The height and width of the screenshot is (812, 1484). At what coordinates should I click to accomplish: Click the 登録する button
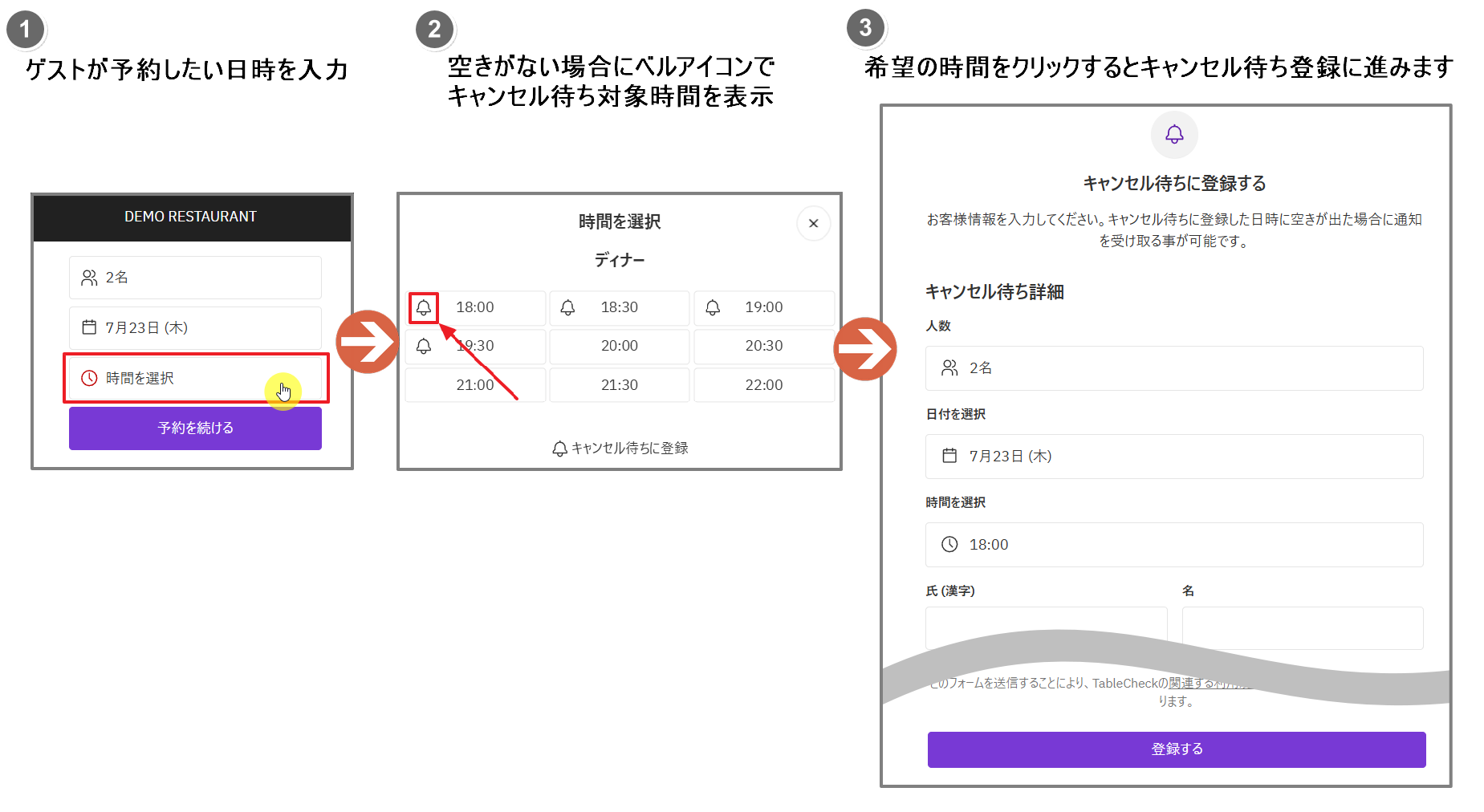coord(1177,749)
